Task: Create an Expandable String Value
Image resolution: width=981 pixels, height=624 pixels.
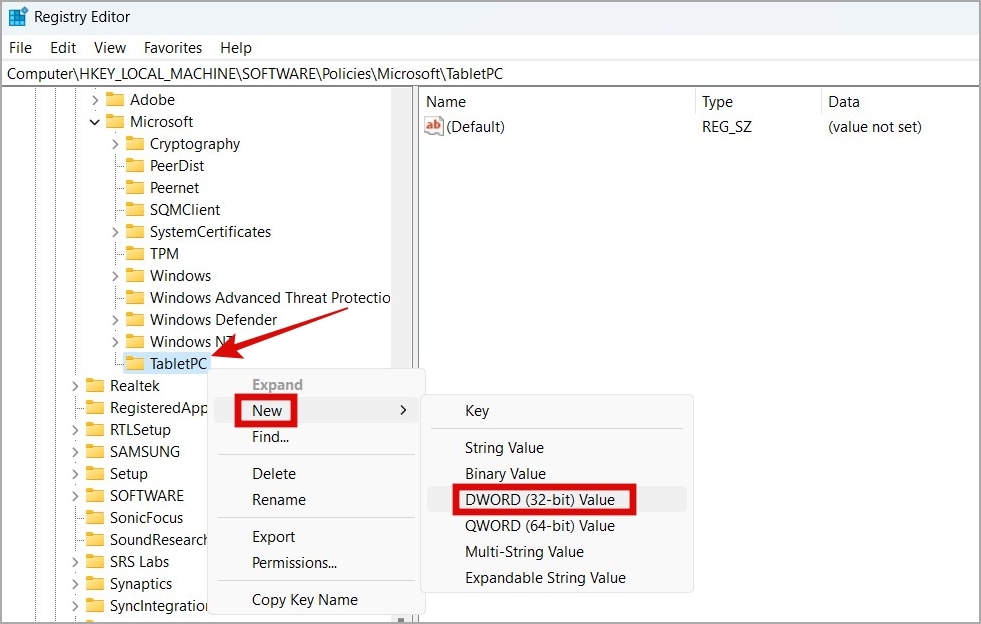Action: pyautogui.click(x=557, y=578)
